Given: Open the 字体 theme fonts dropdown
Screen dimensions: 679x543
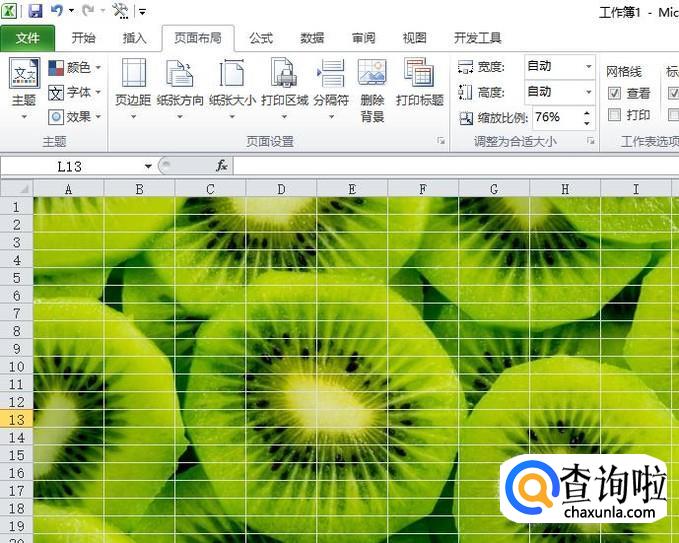Looking at the screenshot, I should click(x=74, y=92).
